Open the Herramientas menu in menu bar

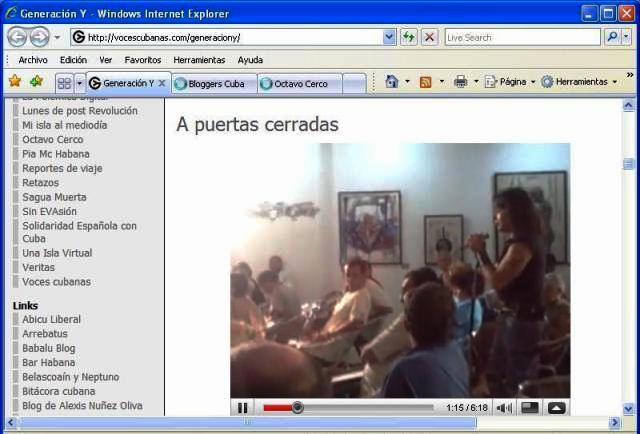(199, 60)
